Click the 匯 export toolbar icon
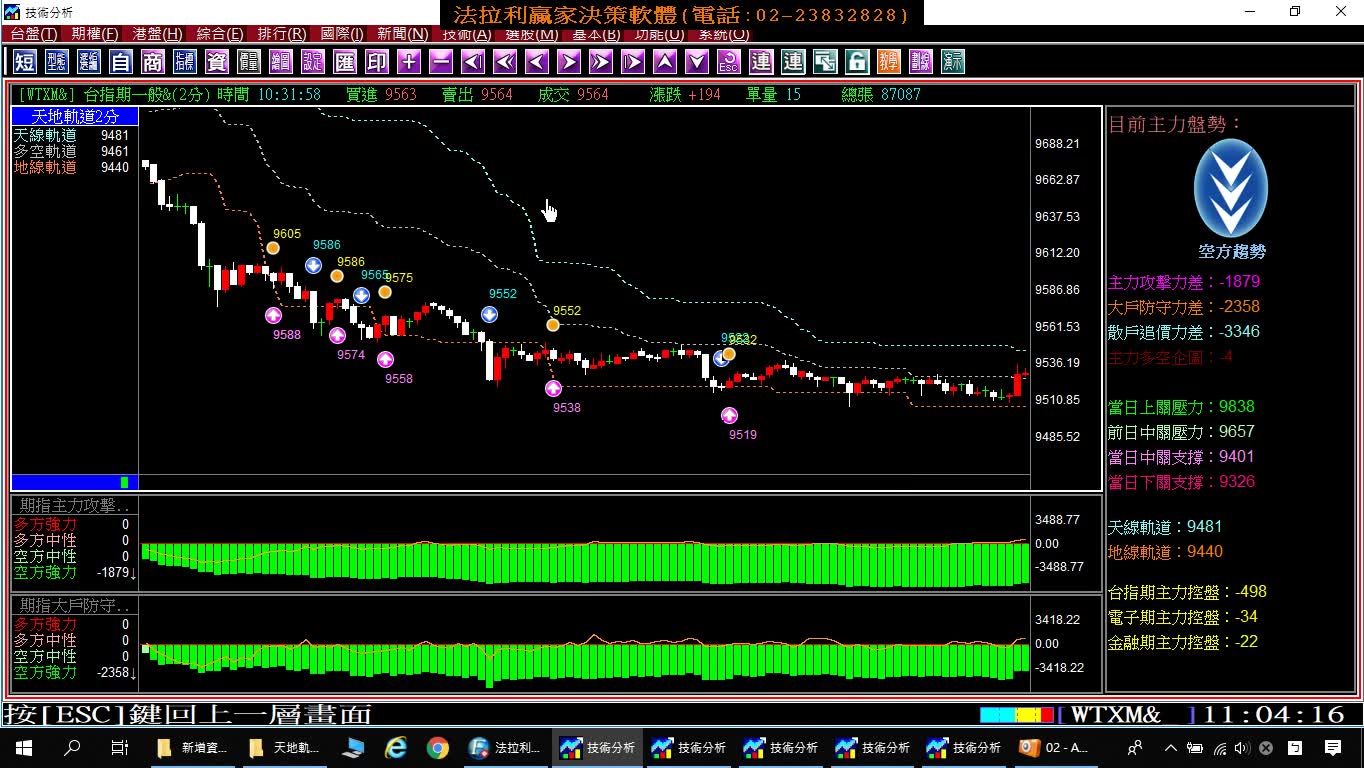The height and width of the screenshot is (768, 1364). click(345, 62)
